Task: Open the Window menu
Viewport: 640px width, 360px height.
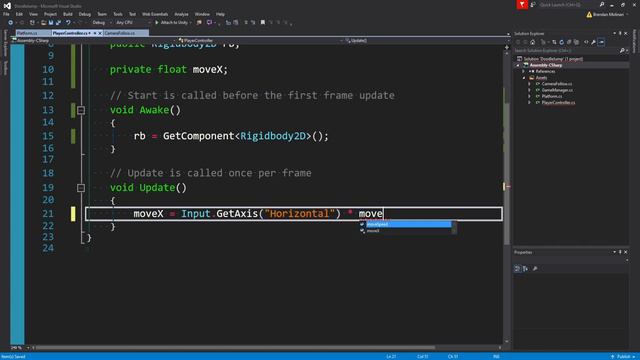Action: [202, 14]
